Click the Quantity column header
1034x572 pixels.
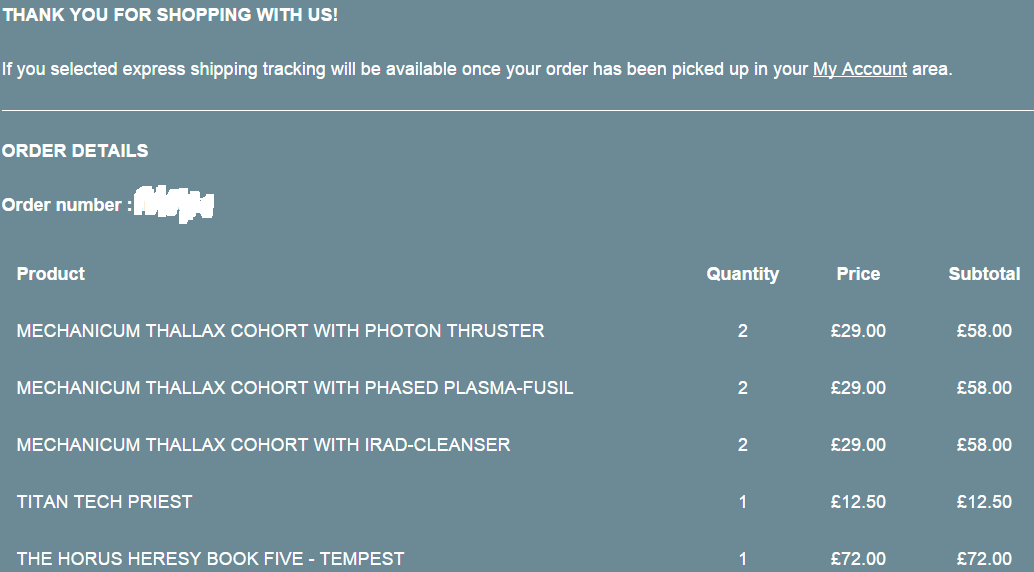pos(742,274)
